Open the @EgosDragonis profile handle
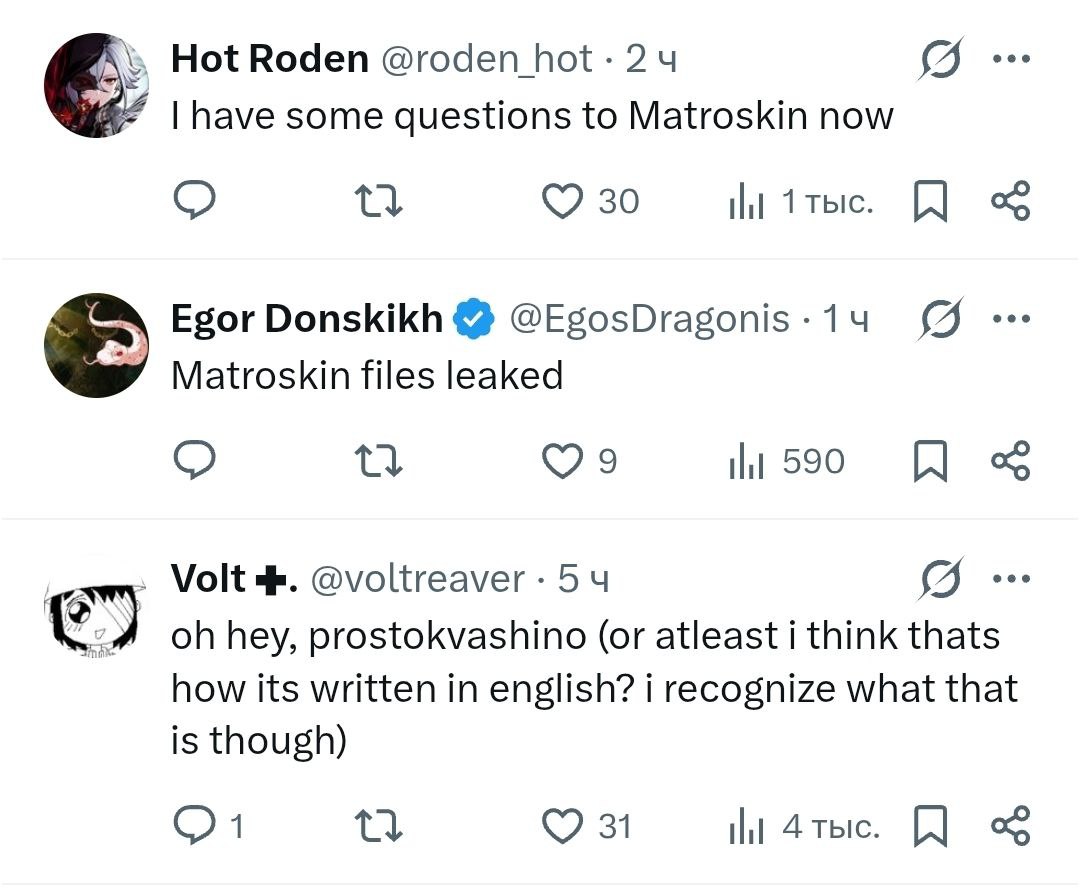This screenshot has width=1080, height=888. coord(649,319)
